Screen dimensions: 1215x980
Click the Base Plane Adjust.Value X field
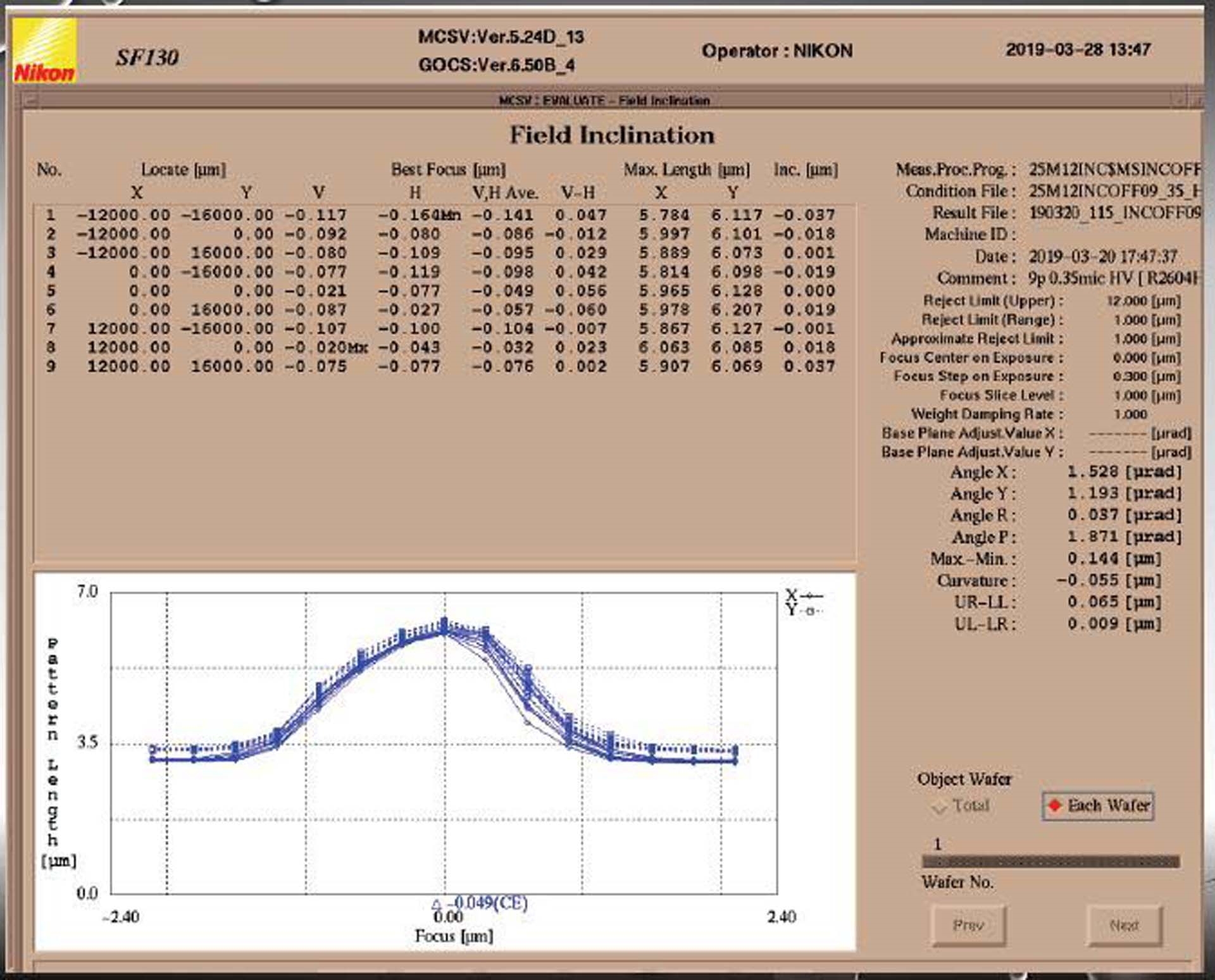click(x=1118, y=434)
